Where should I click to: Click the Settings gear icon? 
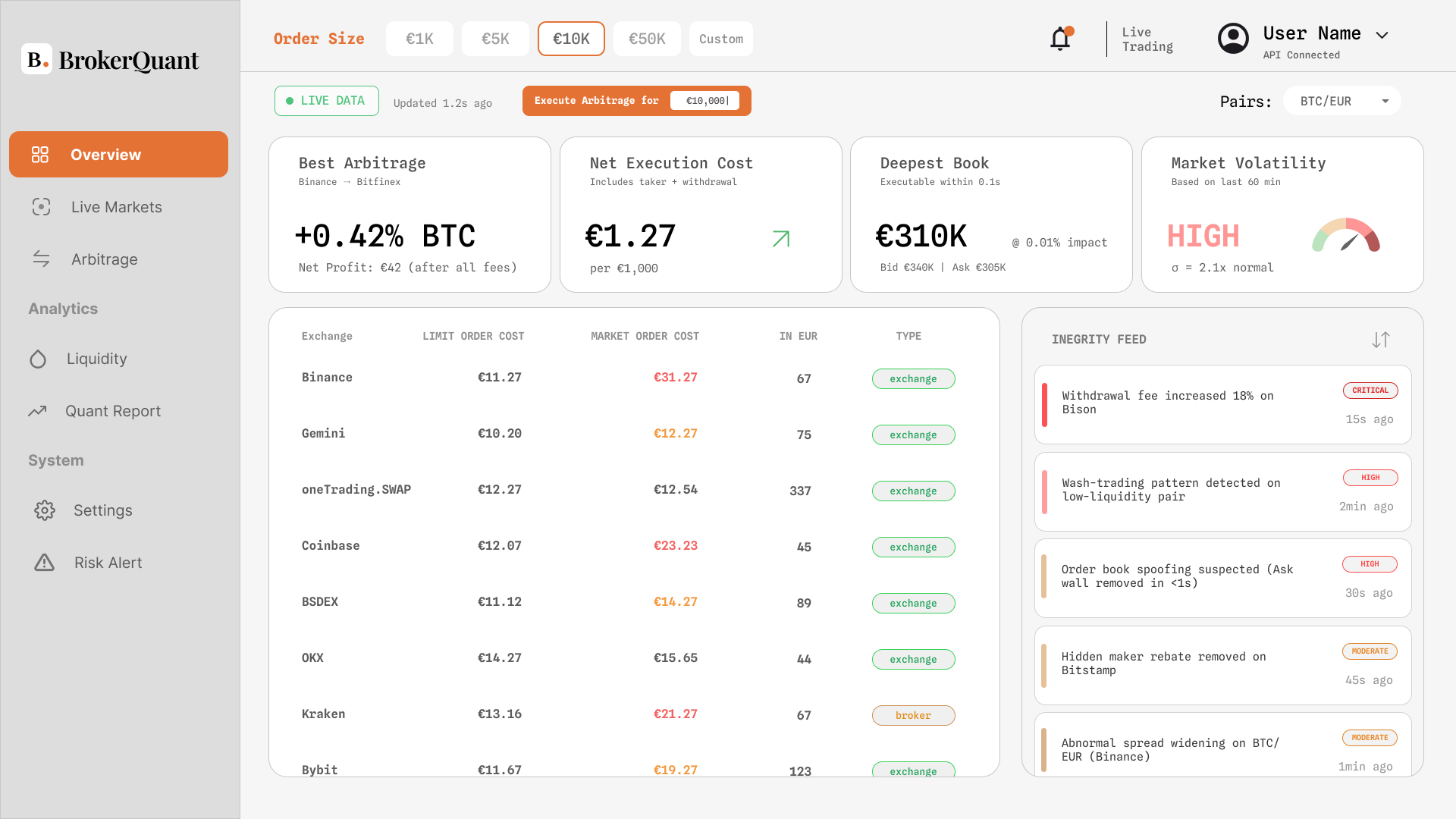pyautogui.click(x=45, y=510)
